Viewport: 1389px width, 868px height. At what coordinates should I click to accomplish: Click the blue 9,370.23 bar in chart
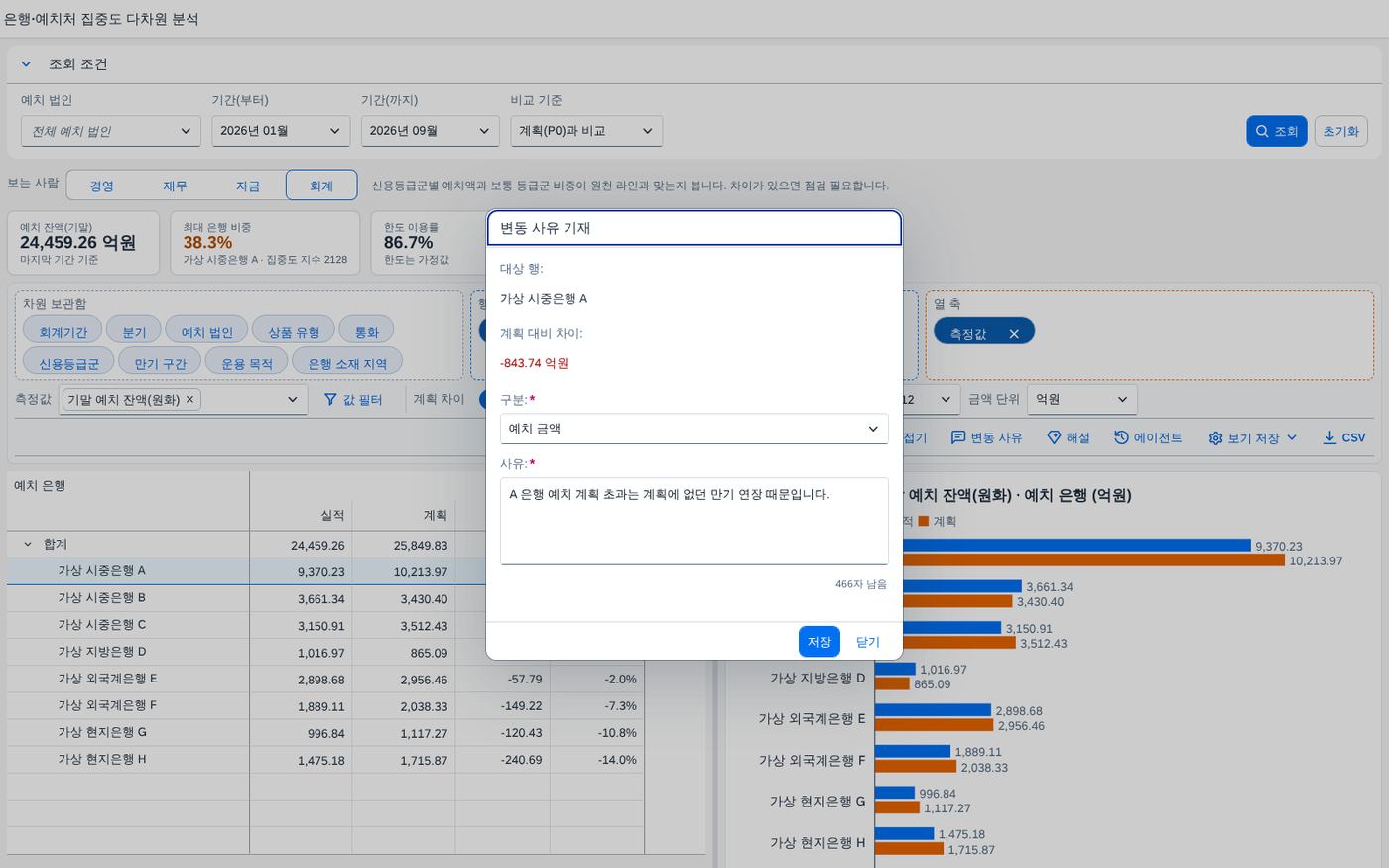pyautogui.click(x=1063, y=546)
